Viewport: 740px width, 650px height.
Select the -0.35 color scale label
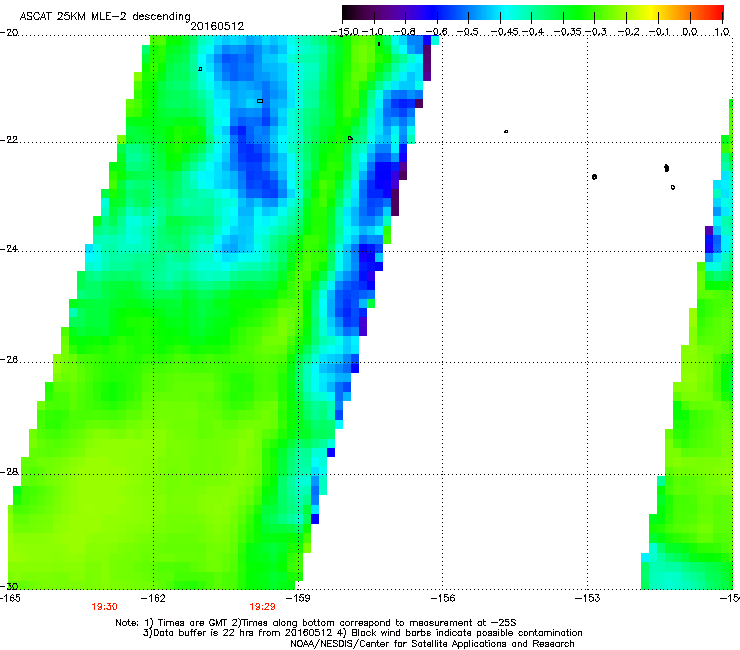tap(567, 32)
